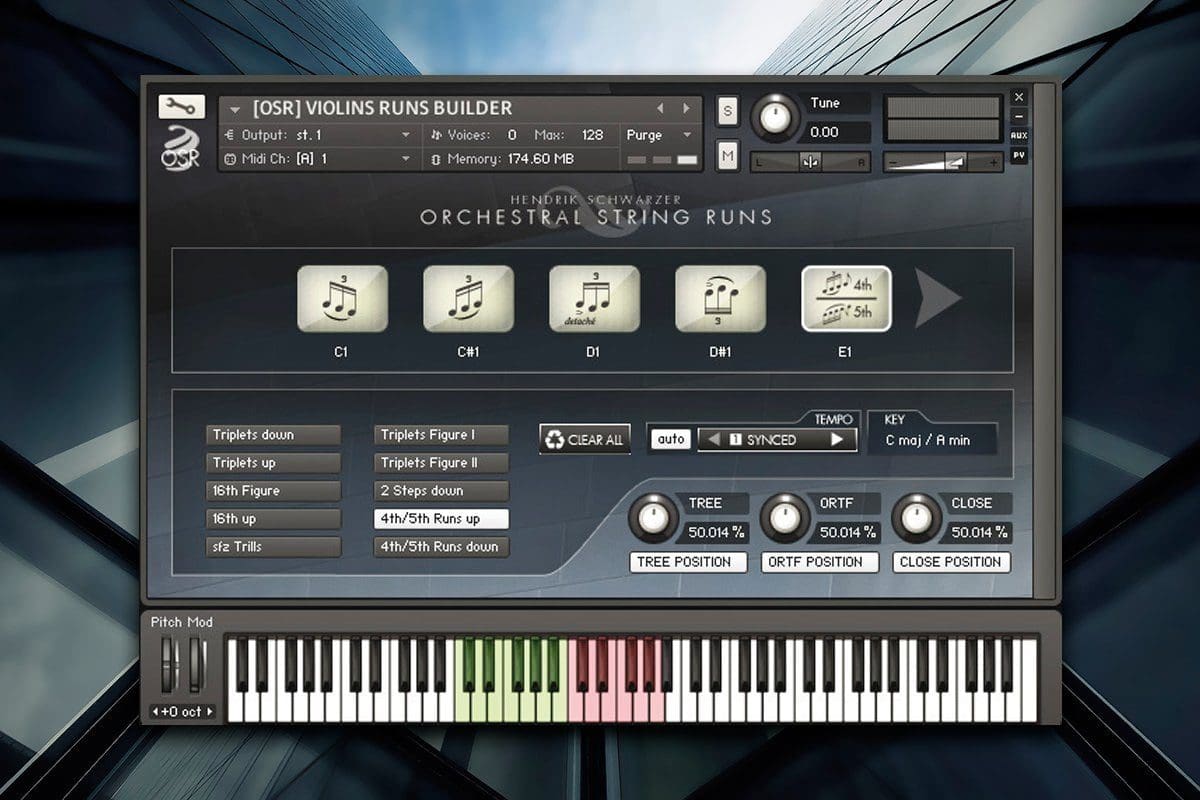
Task: Open the Purge dropdown menu
Action: tap(660, 134)
